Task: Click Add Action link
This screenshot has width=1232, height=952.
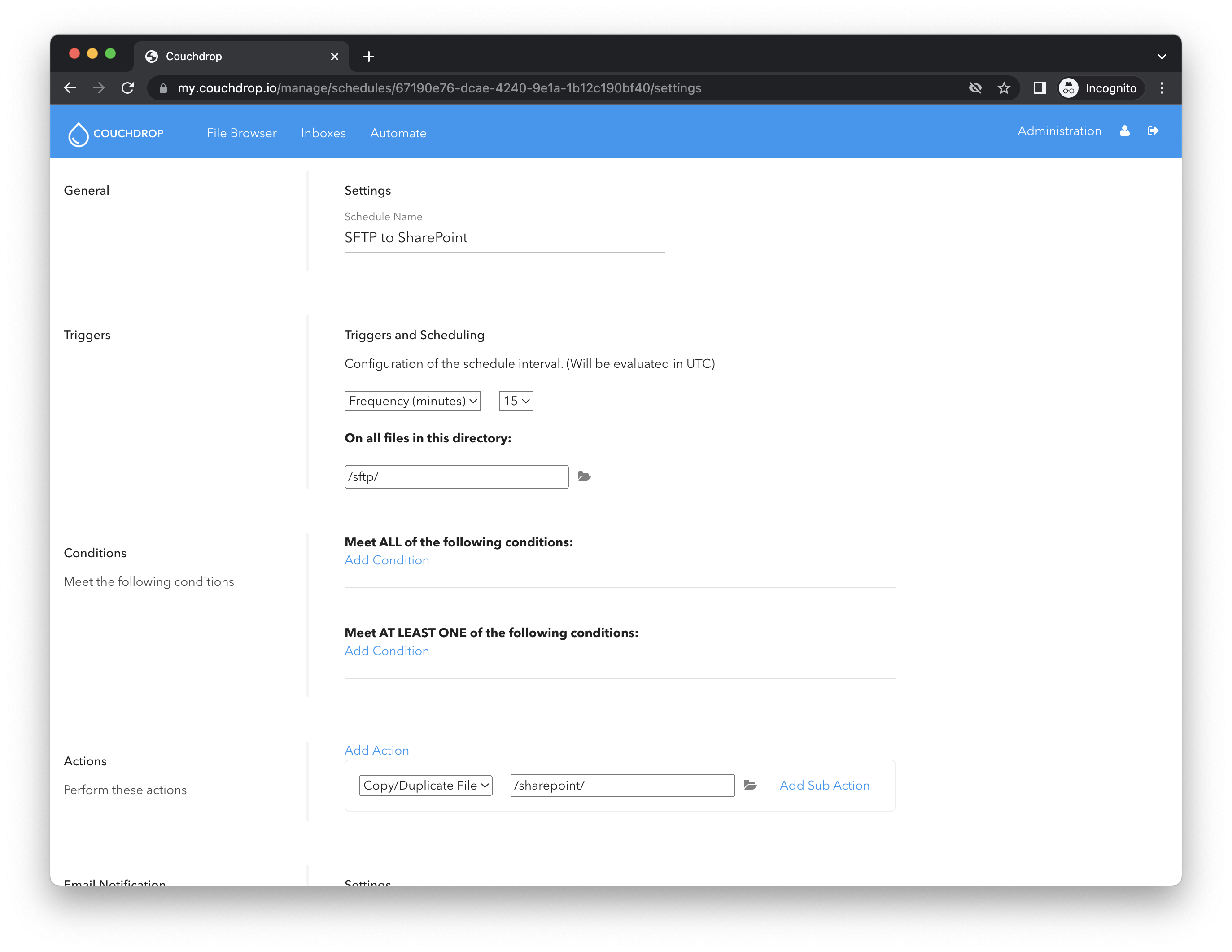Action: tap(377, 750)
